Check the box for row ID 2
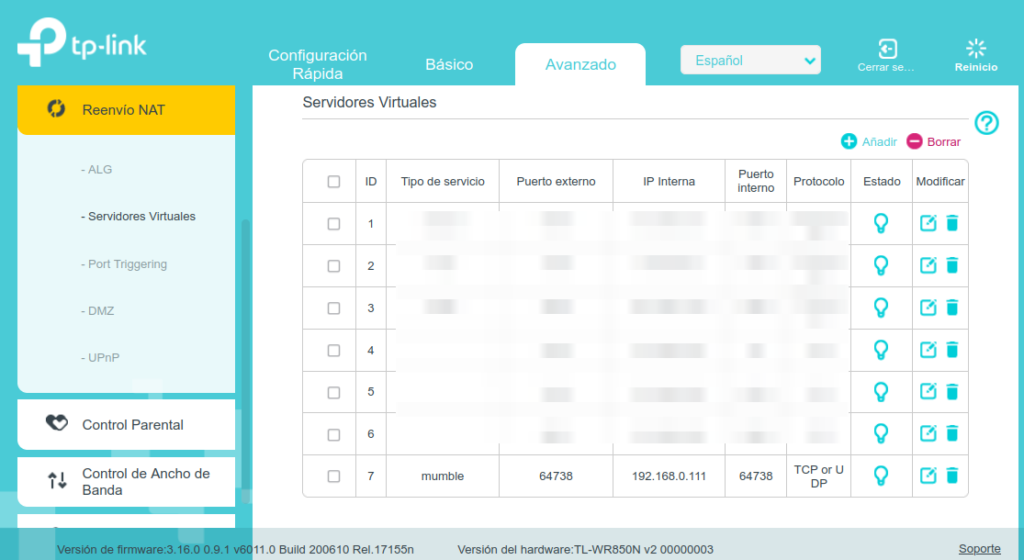Image resolution: width=1024 pixels, height=560 pixels. tap(334, 266)
